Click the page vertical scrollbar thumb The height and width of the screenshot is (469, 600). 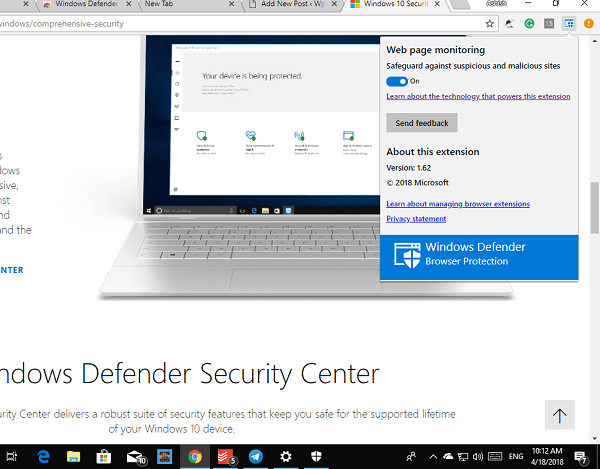[595, 208]
